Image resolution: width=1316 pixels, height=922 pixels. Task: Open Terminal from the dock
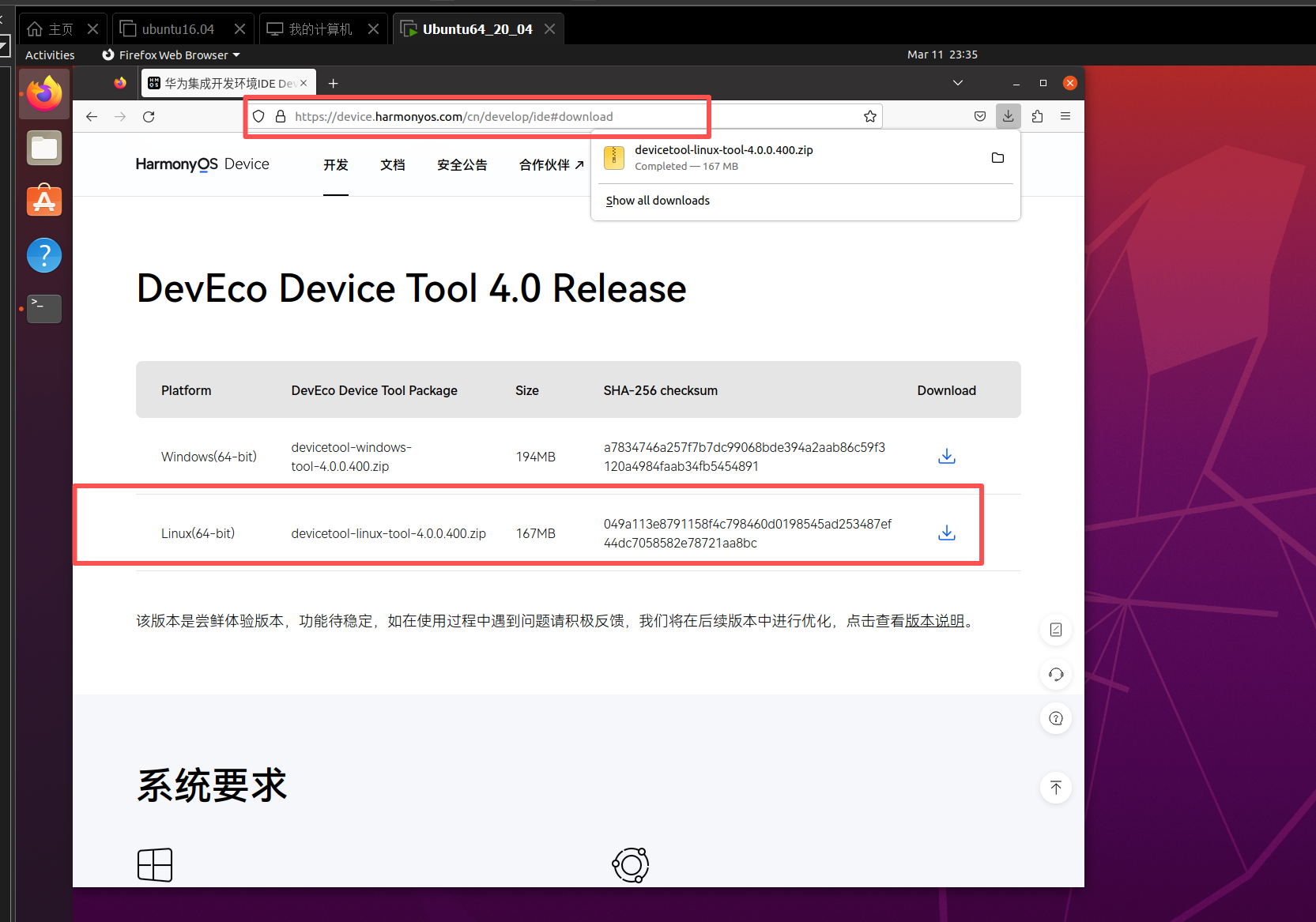click(44, 308)
